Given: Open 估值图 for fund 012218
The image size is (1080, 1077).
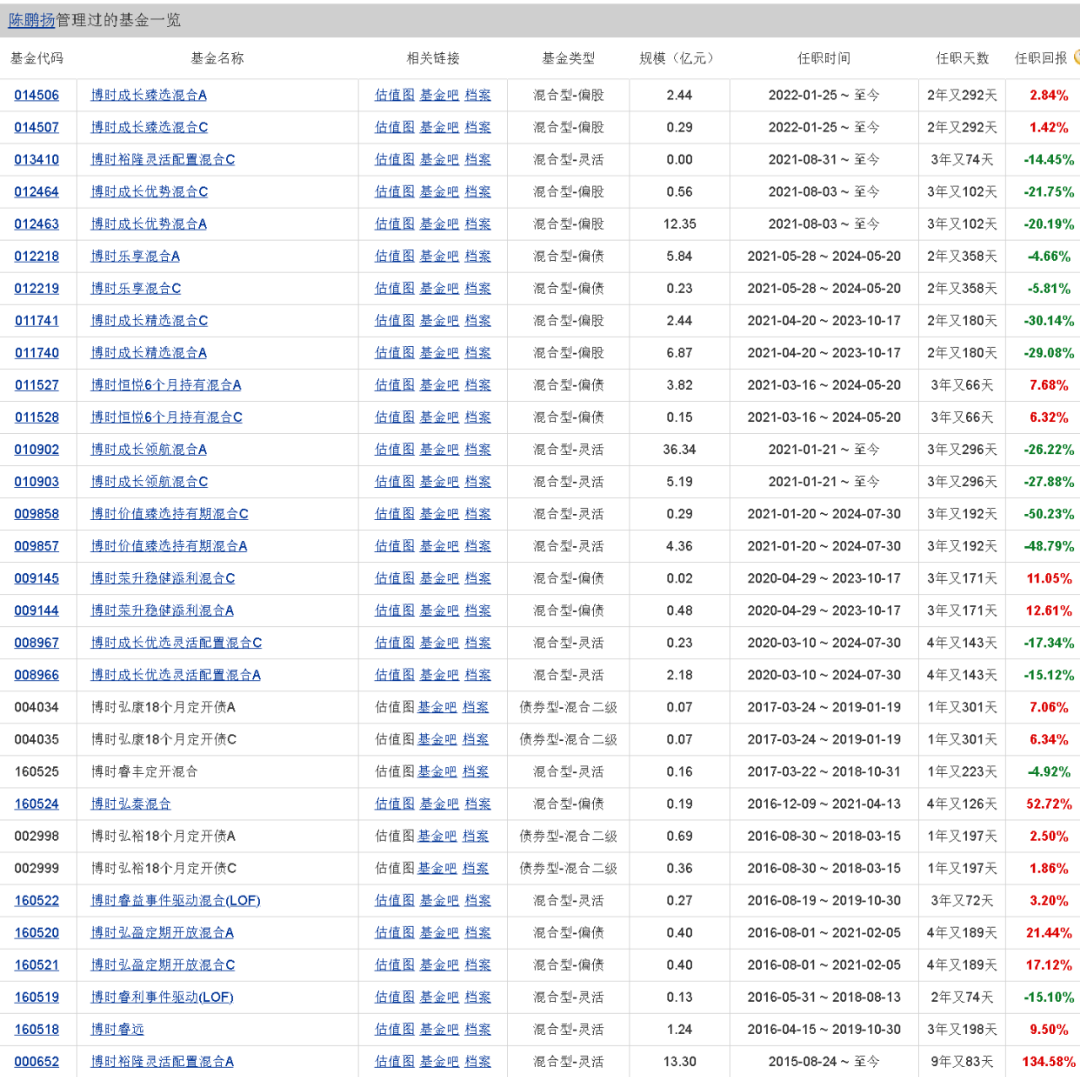Looking at the screenshot, I should (x=395, y=256).
